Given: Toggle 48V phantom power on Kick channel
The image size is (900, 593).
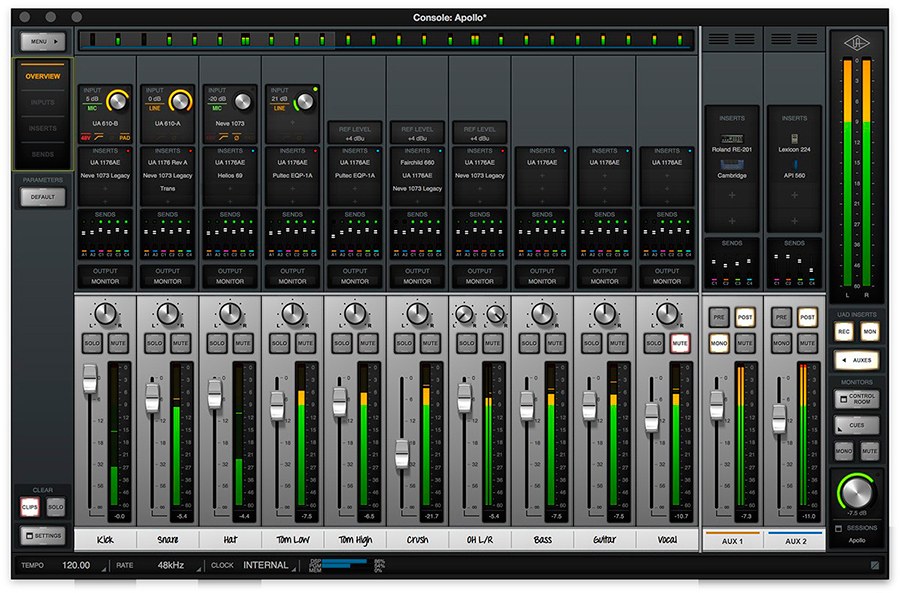Looking at the screenshot, I should [x=86, y=136].
